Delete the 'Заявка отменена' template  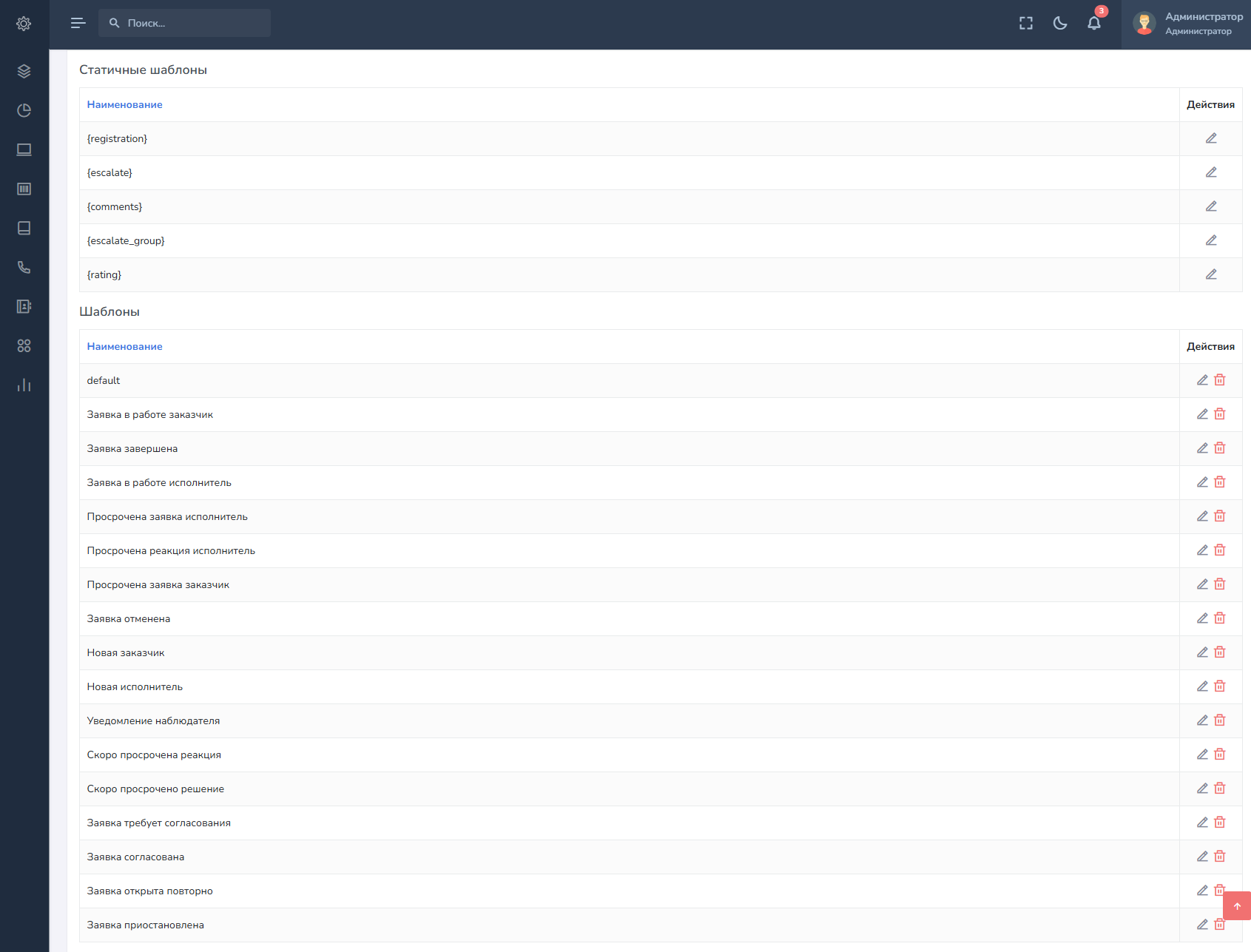pyautogui.click(x=1219, y=618)
